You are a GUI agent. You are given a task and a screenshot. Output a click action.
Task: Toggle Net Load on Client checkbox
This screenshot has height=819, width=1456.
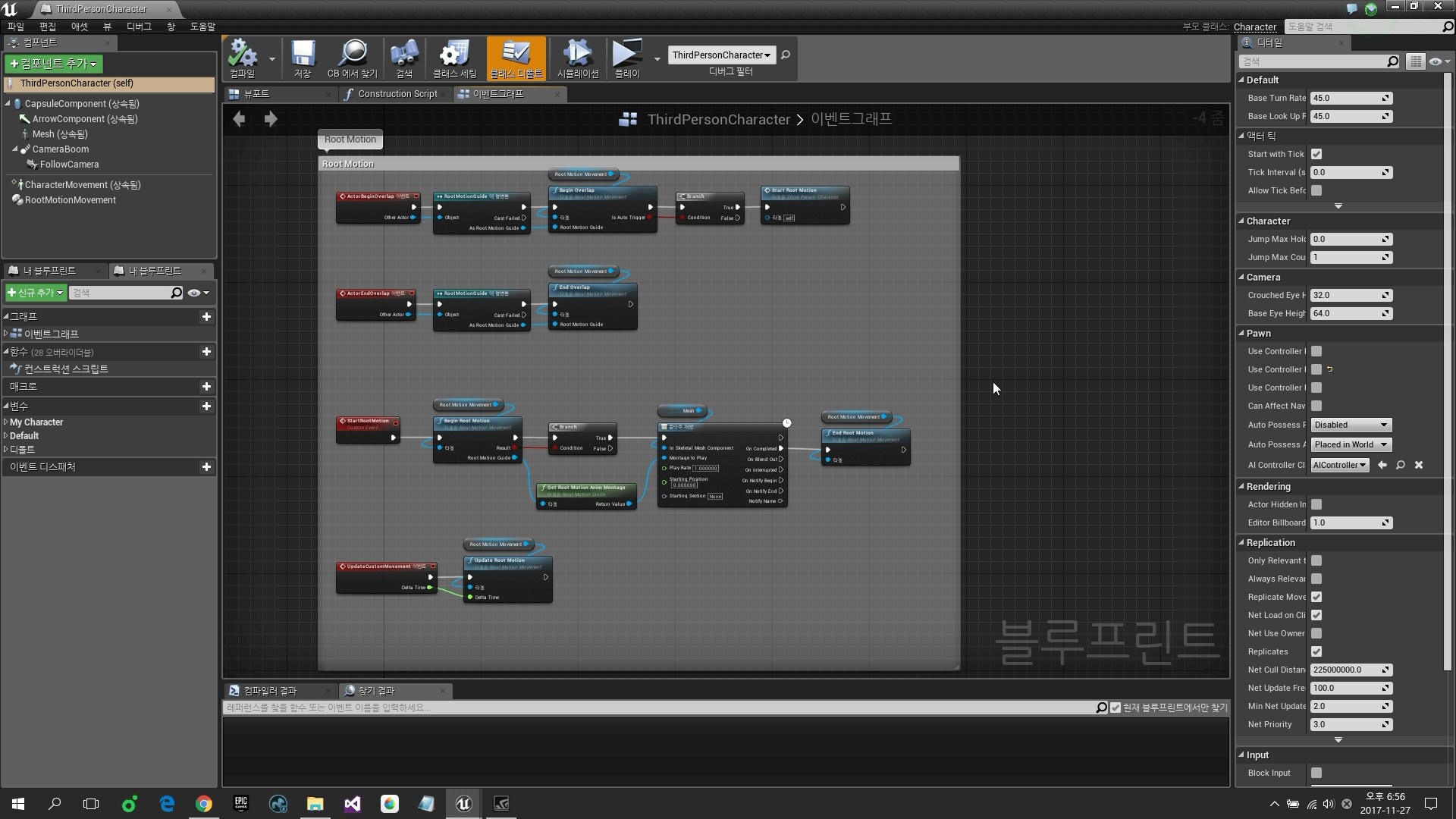(x=1316, y=615)
